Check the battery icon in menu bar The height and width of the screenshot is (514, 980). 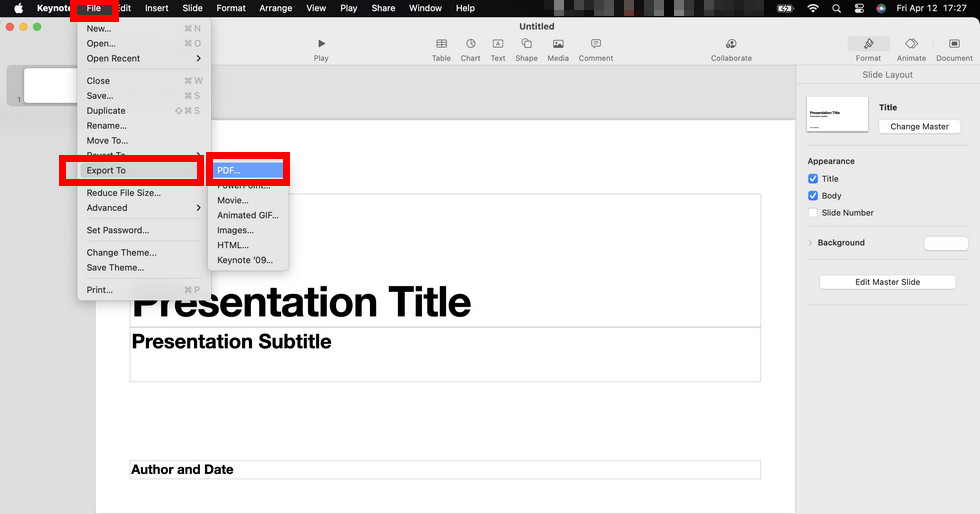(x=785, y=8)
